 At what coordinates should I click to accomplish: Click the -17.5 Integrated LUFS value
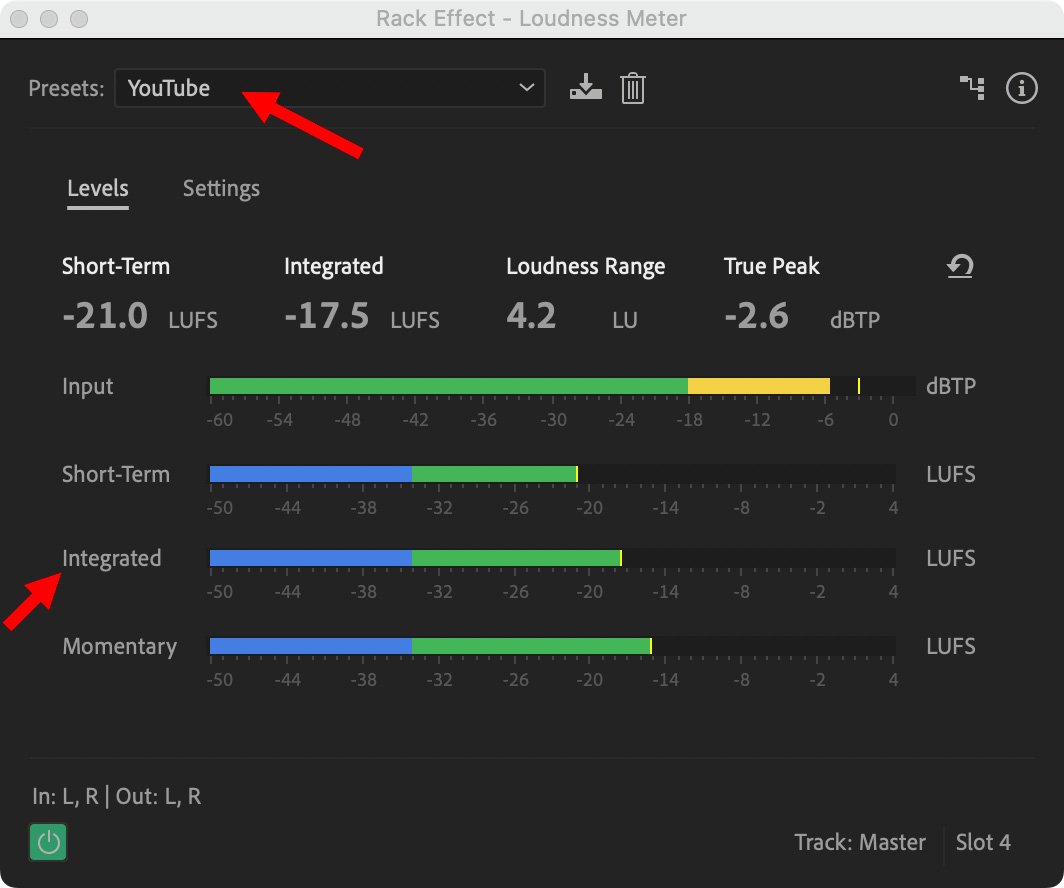(x=326, y=316)
